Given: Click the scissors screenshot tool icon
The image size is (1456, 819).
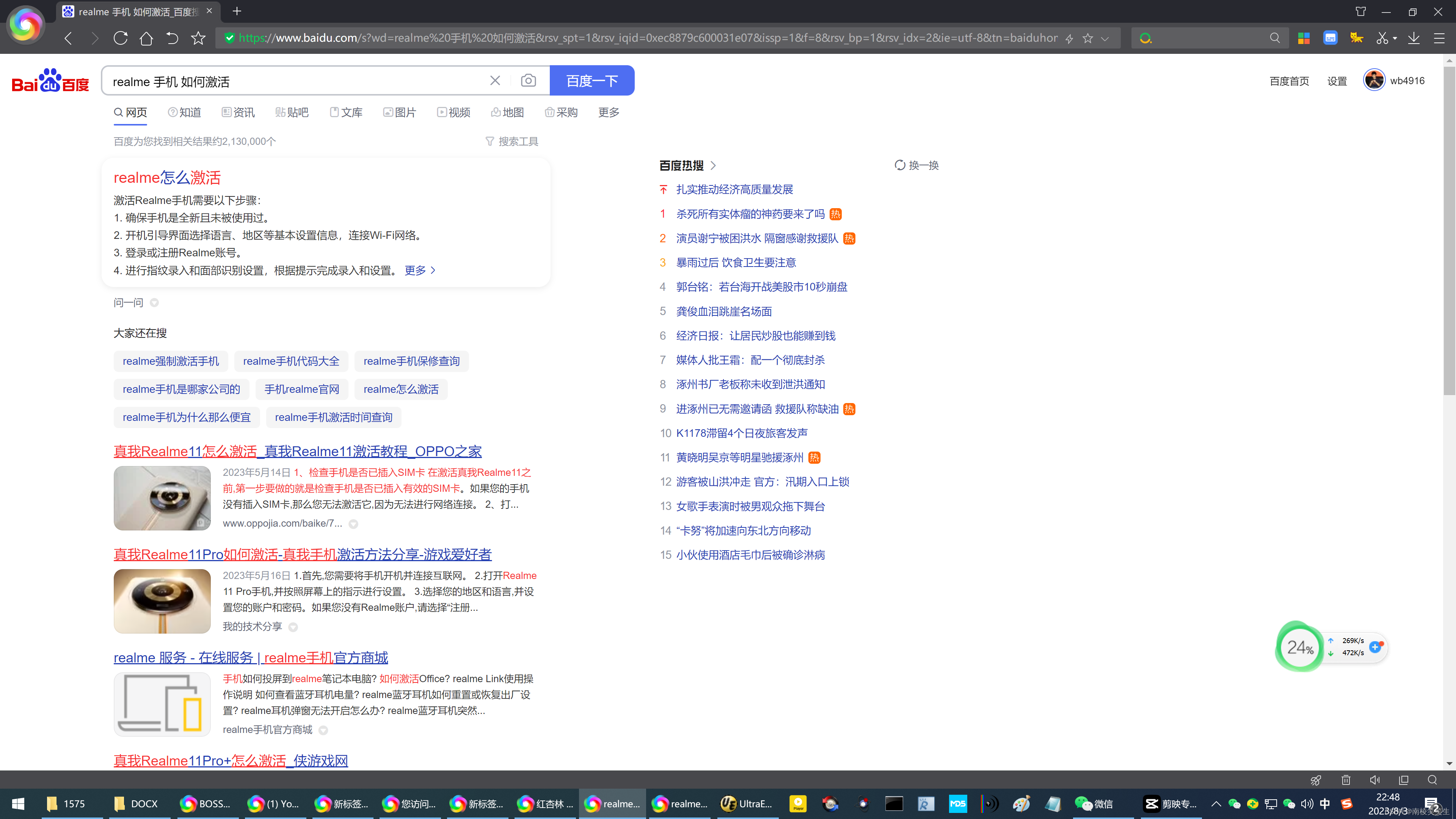Looking at the screenshot, I should pos(1381,38).
